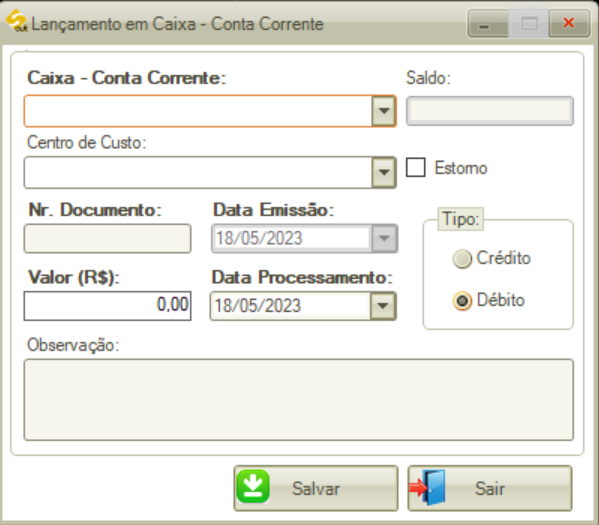The image size is (599, 525).
Task: Close the window with red X
Action: tap(569, 24)
